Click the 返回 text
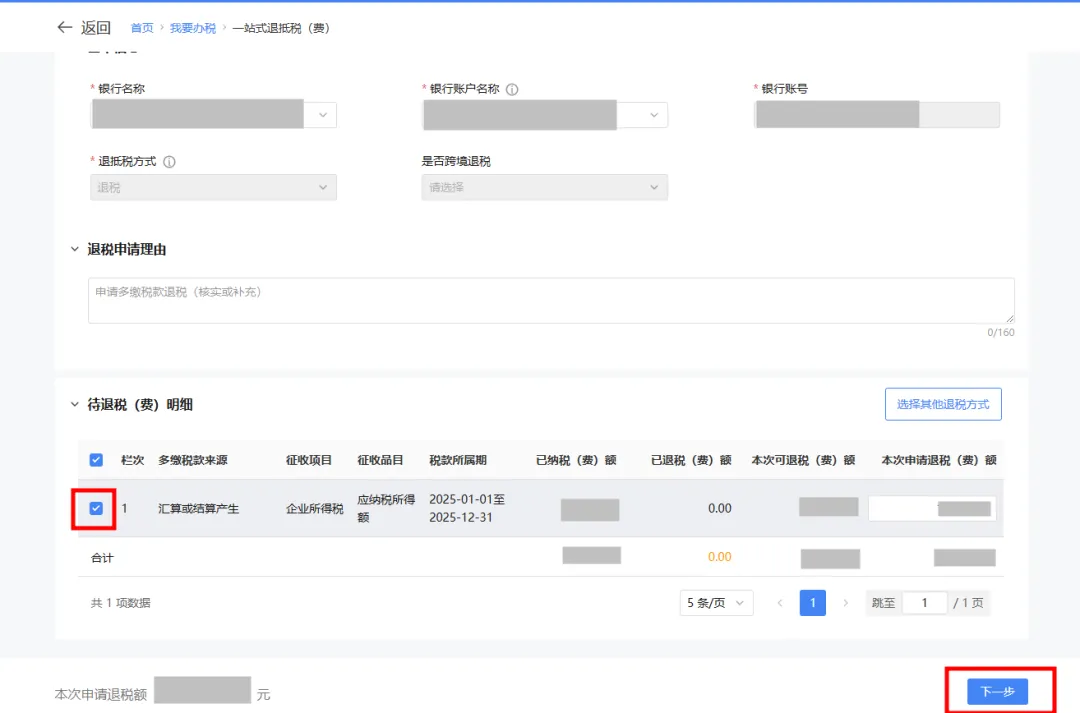This screenshot has height=713, width=1080. pos(96,28)
